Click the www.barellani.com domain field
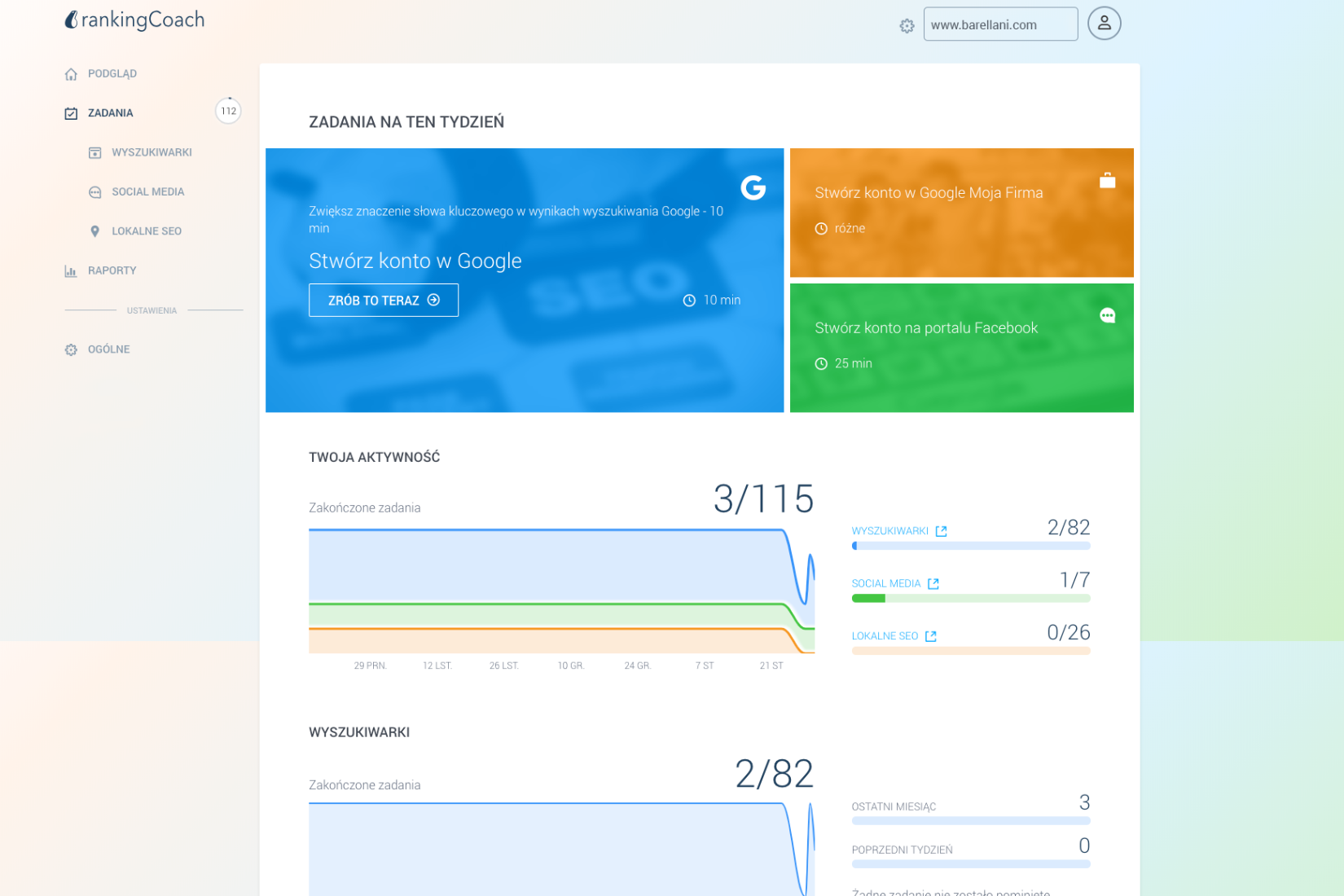The image size is (1344, 896). (999, 24)
